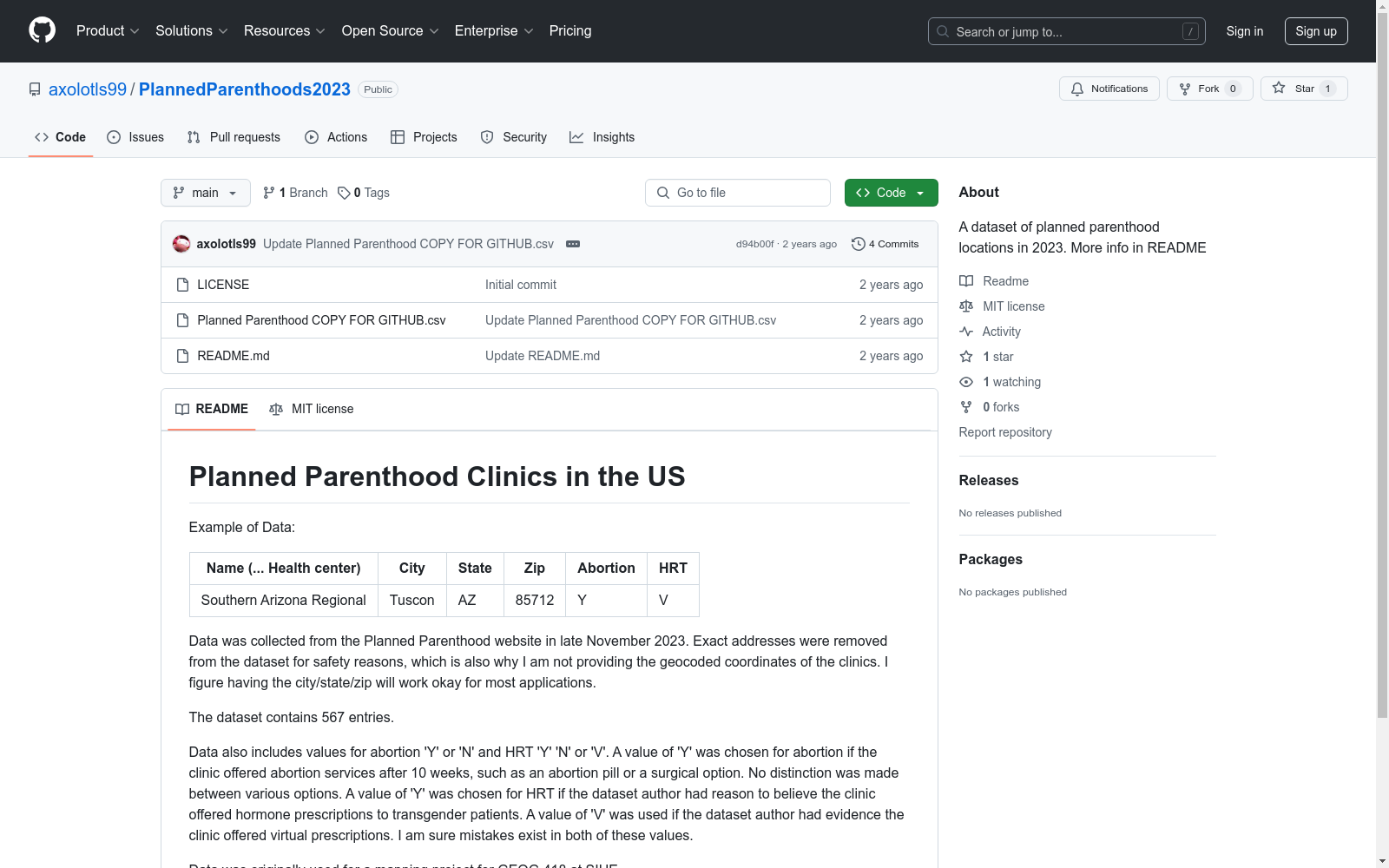The height and width of the screenshot is (868, 1389).
Task: Click the book icon beside Readme in About
Action: click(966, 281)
